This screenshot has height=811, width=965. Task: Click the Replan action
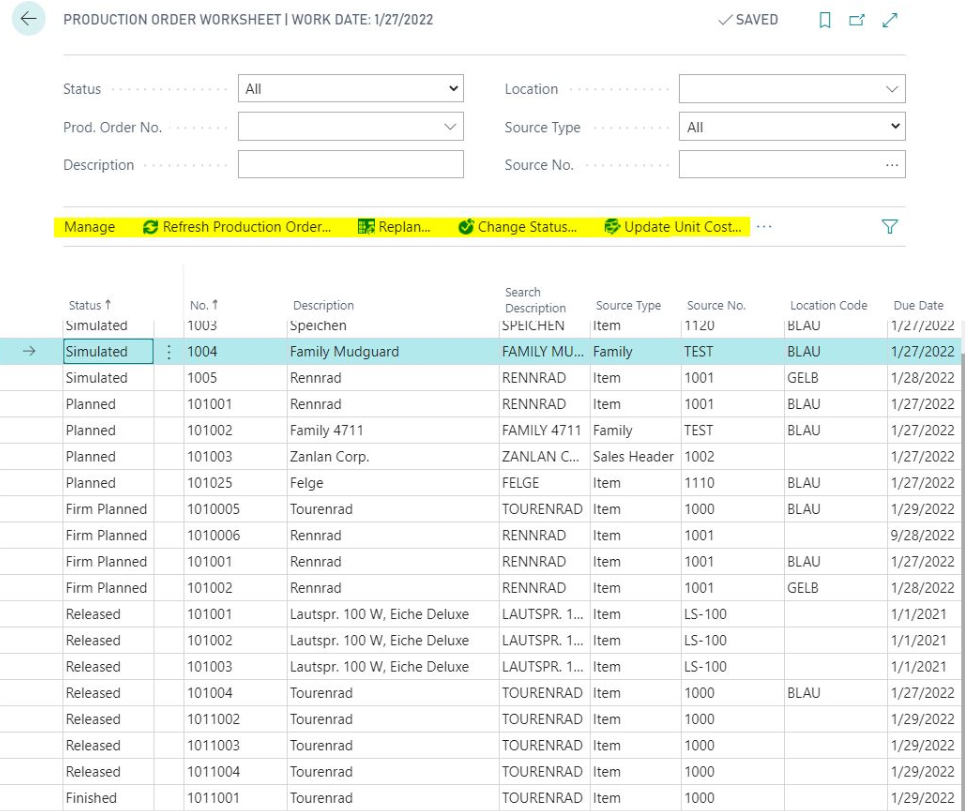point(394,227)
